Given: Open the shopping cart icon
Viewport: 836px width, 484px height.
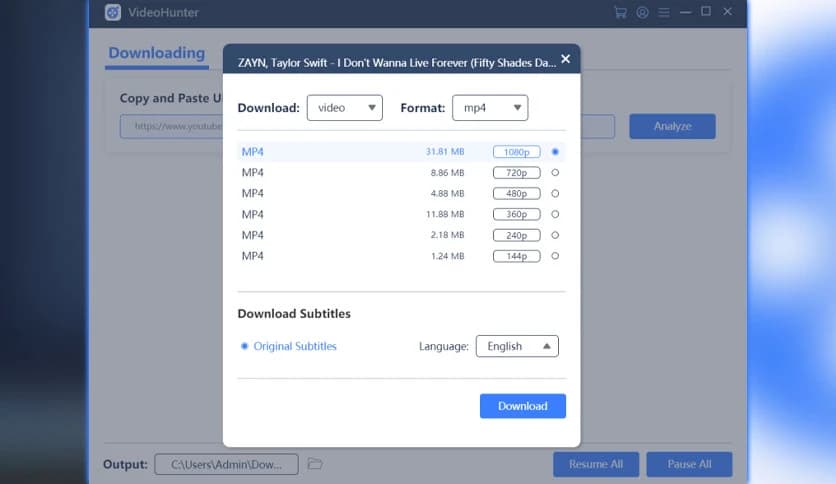Looking at the screenshot, I should pyautogui.click(x=620, y=12).
